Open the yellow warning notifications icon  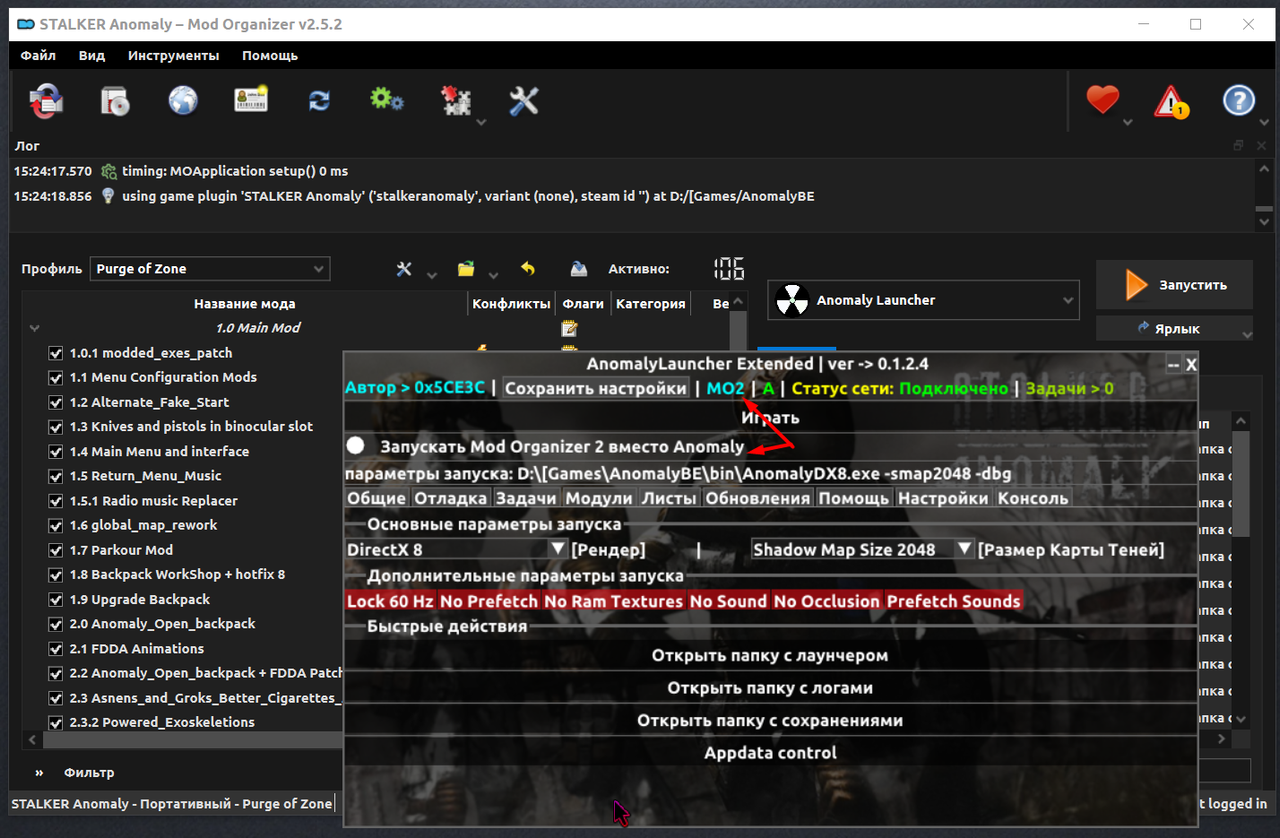pyautogui.click(x=1171, y=101)
